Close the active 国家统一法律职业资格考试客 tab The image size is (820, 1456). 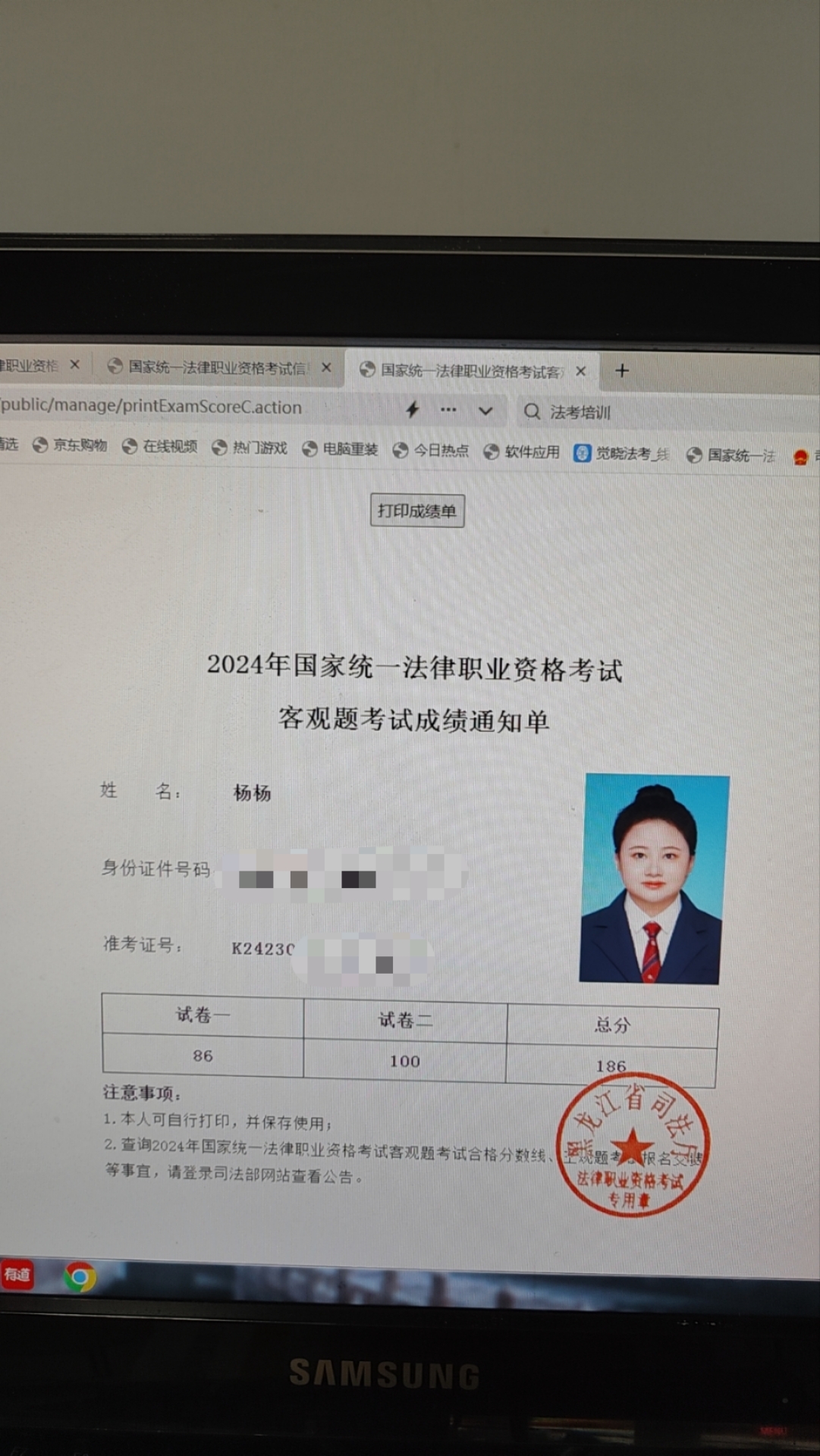(x=581, y=371)
